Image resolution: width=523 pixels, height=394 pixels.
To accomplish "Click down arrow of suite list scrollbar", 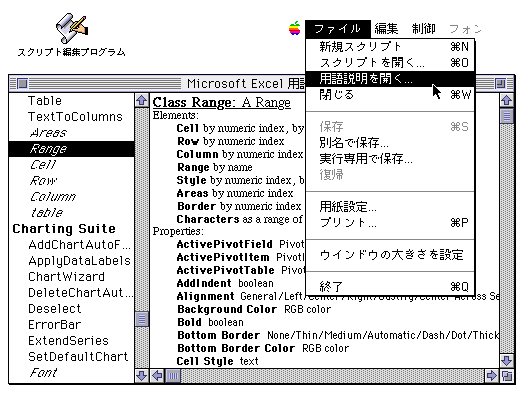I will tap(142, 376).
